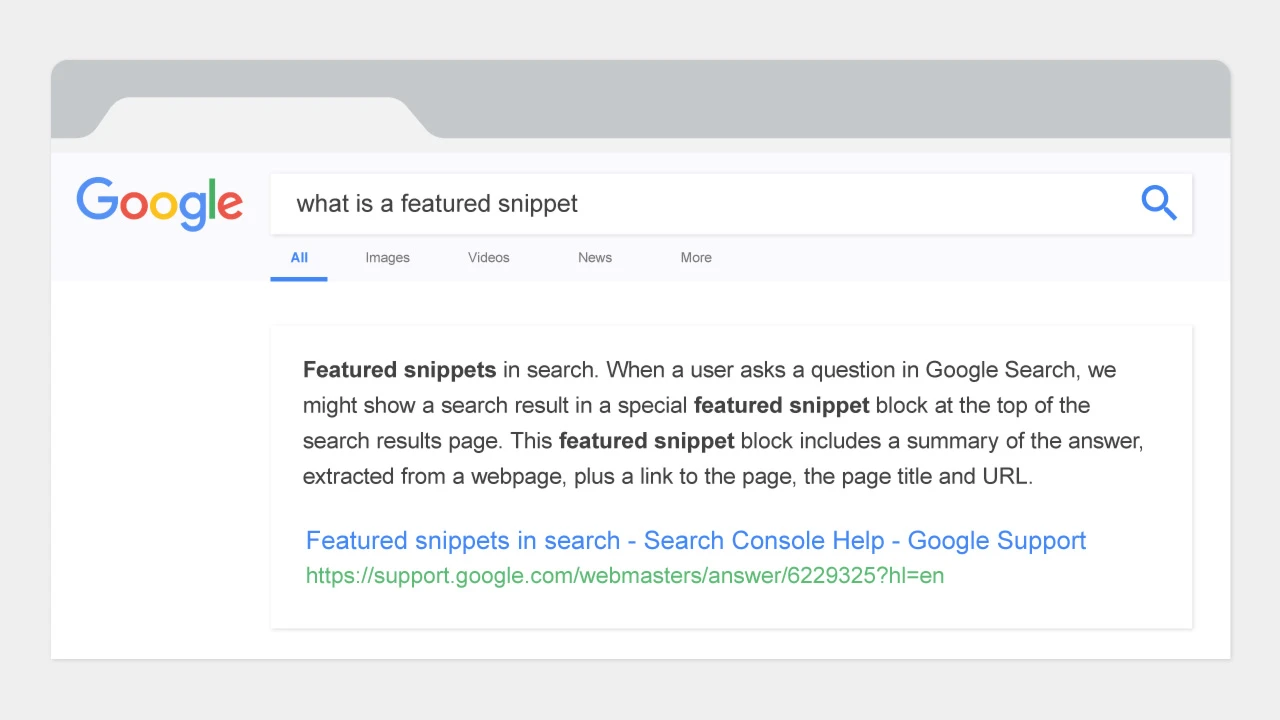This screenshot has height=720, width=1280.
Task: Switch to the Videos tab
Action: pyautogui.click(x=488, y=257)
